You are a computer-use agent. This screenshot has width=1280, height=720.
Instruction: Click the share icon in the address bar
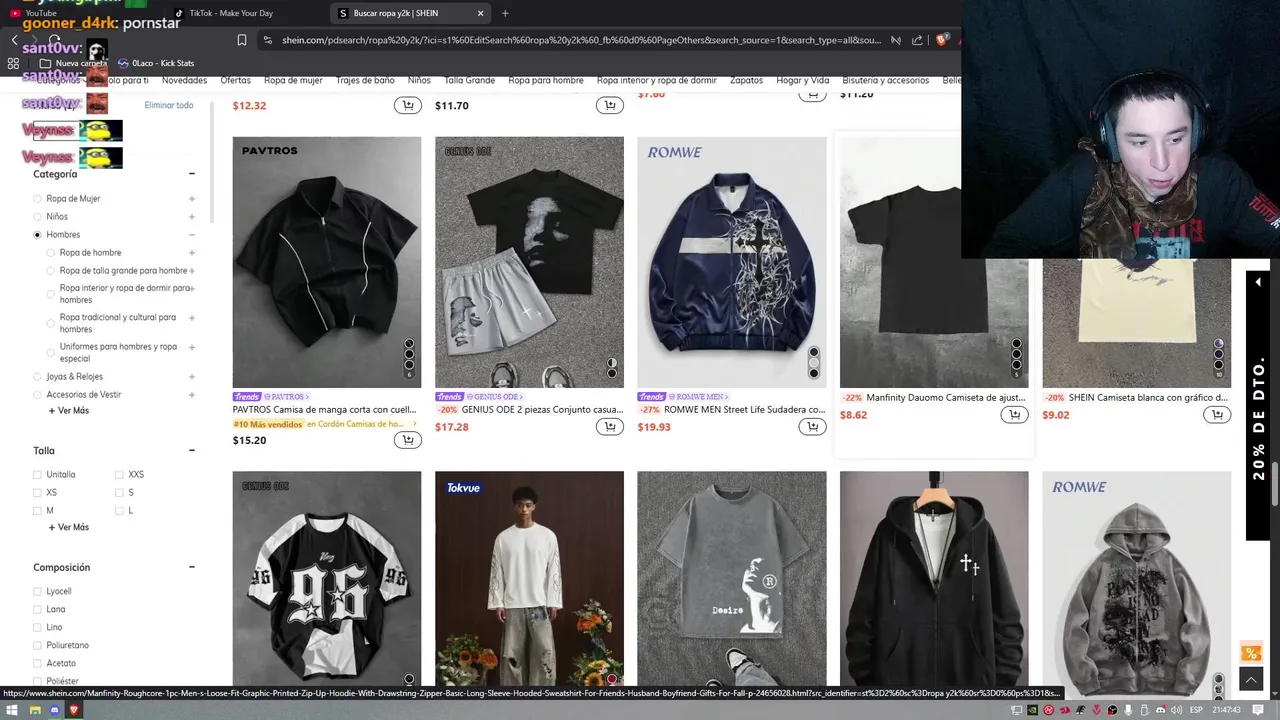click(917, 40)
